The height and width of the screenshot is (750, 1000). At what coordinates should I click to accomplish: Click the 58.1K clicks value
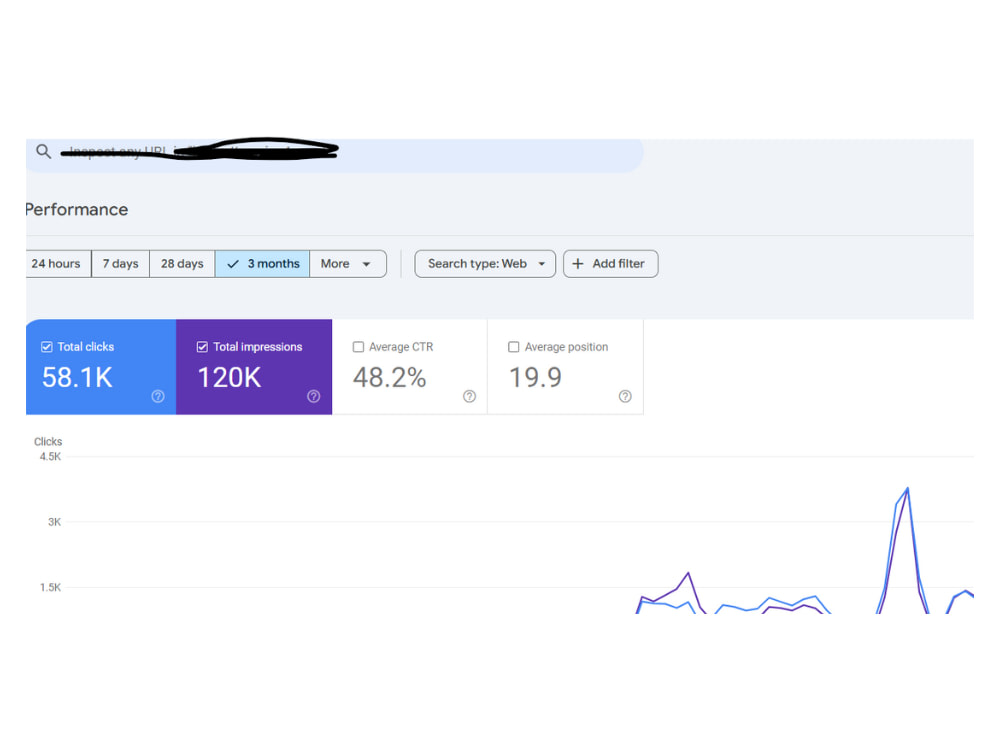[77, 378]
